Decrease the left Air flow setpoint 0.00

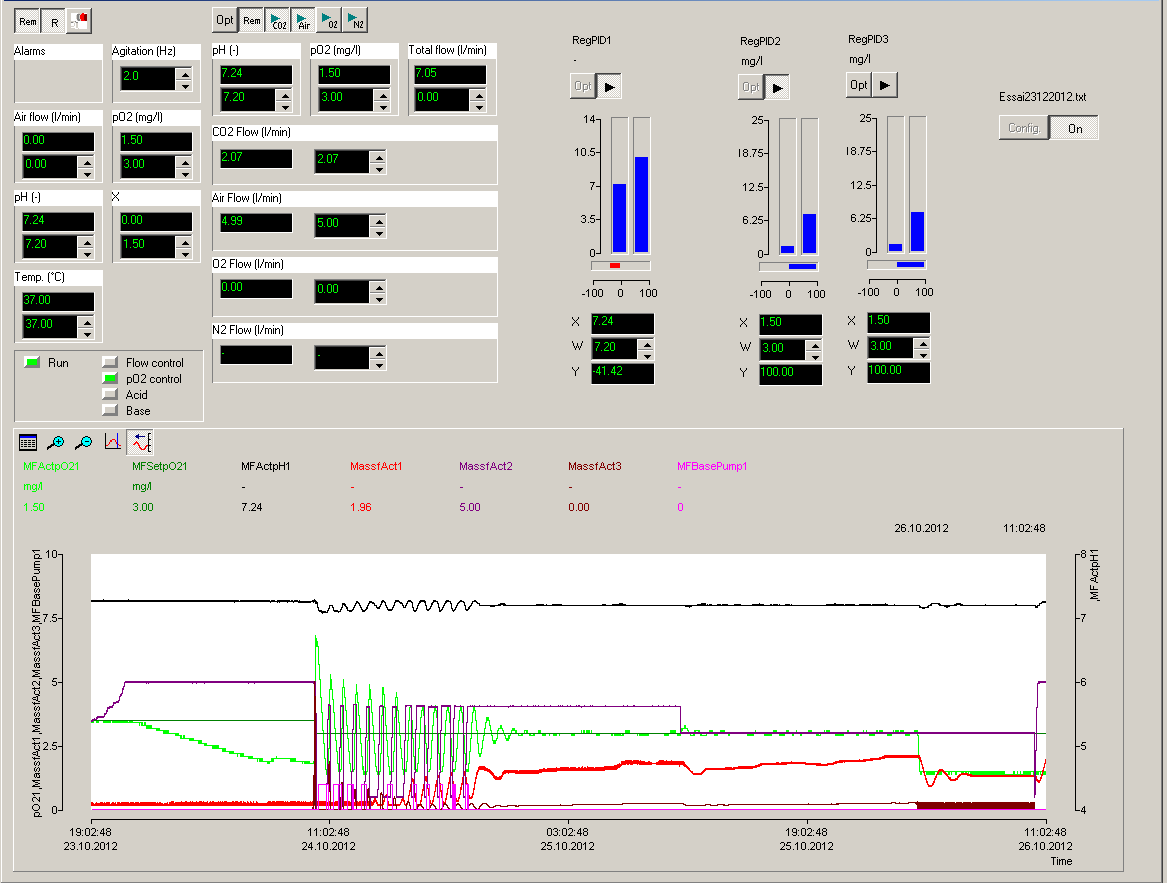pos(87,173)
